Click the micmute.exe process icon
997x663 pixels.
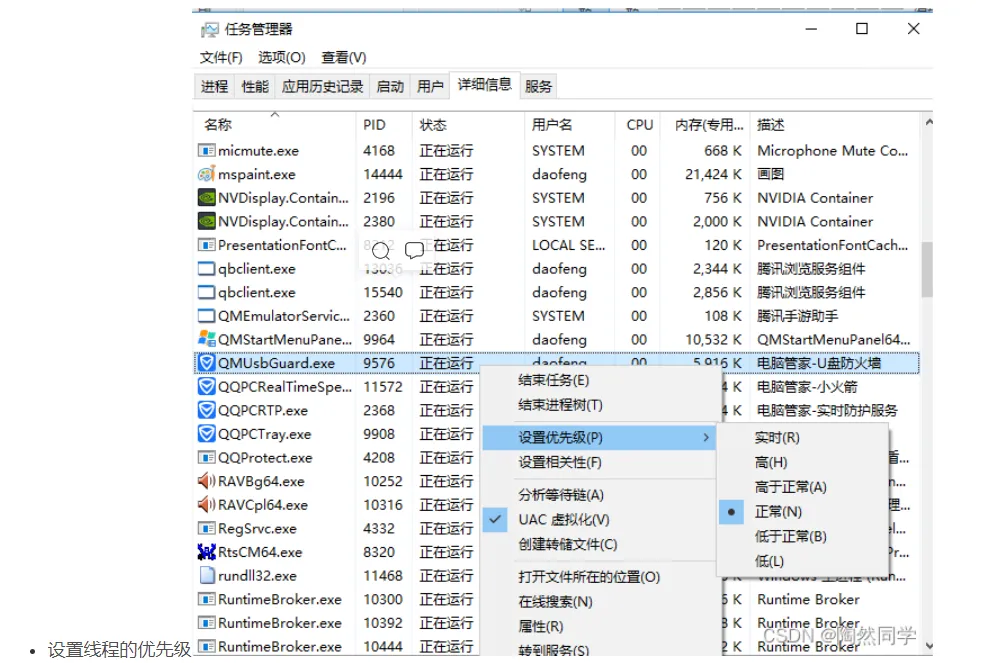pos(206,151)
